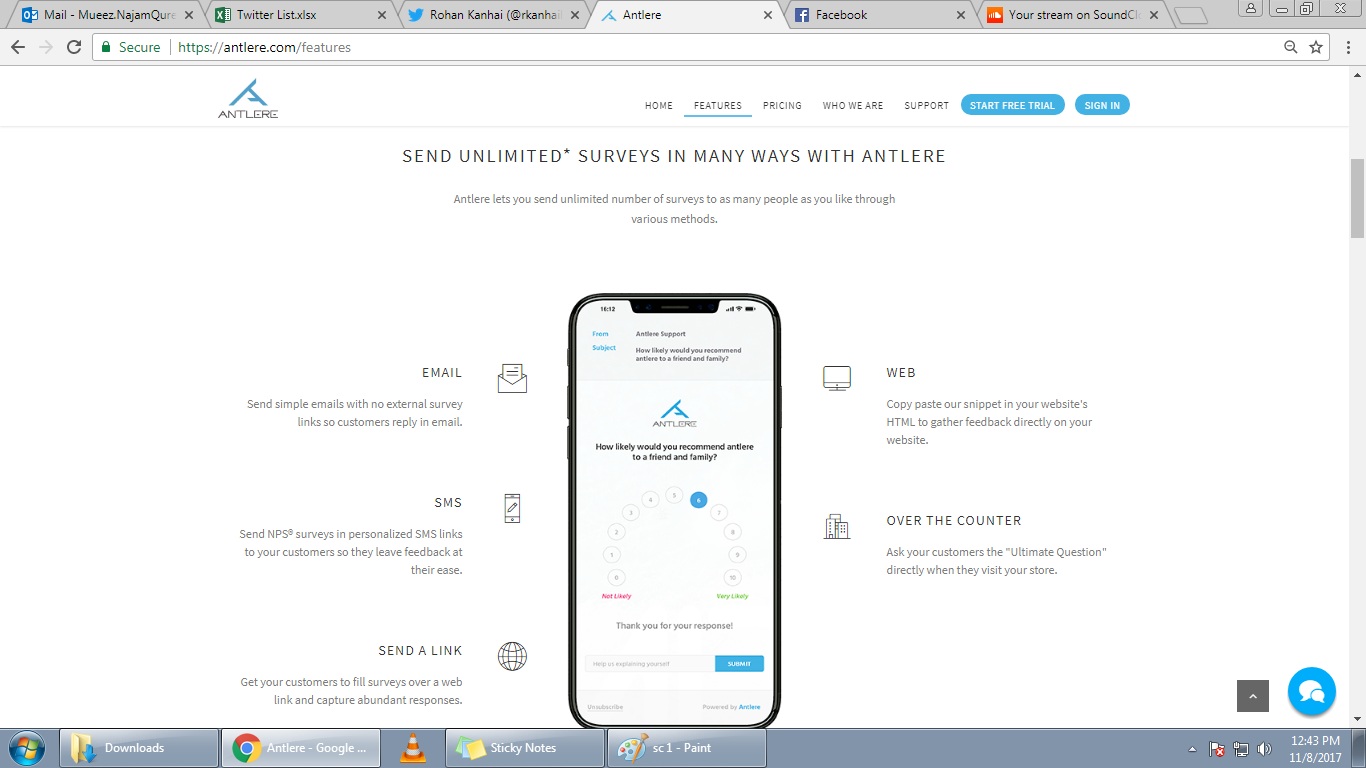The image size is (1366, 768).
Task: Go back using the browser back arrow
Action: 18,47
